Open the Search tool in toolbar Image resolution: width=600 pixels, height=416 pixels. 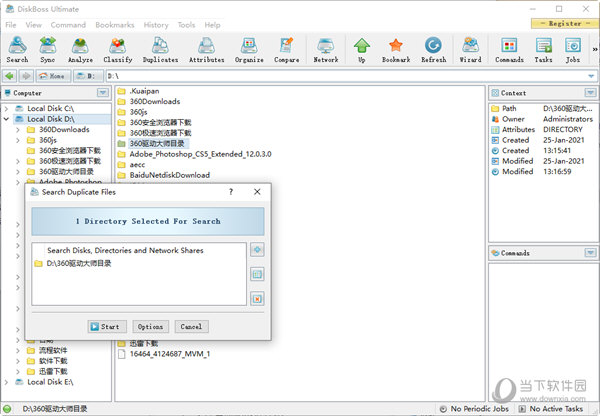click(17, 50)
